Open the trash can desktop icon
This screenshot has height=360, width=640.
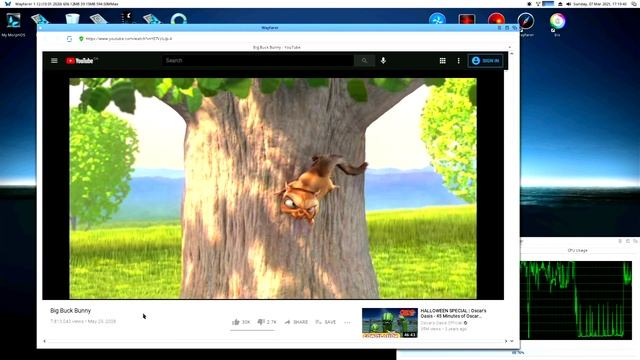click(72, 19)
